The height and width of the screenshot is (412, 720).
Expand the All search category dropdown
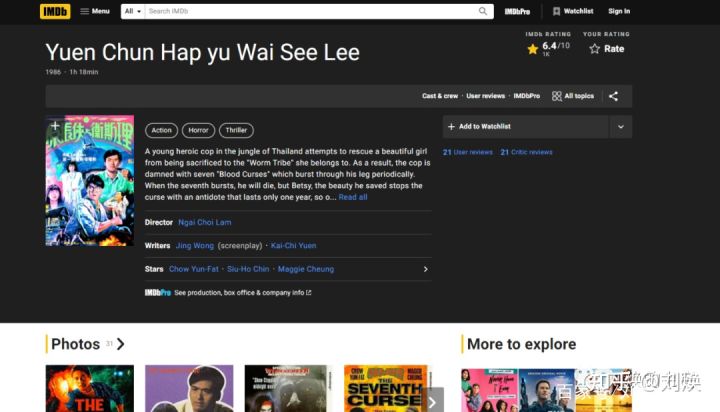[133, 11]
